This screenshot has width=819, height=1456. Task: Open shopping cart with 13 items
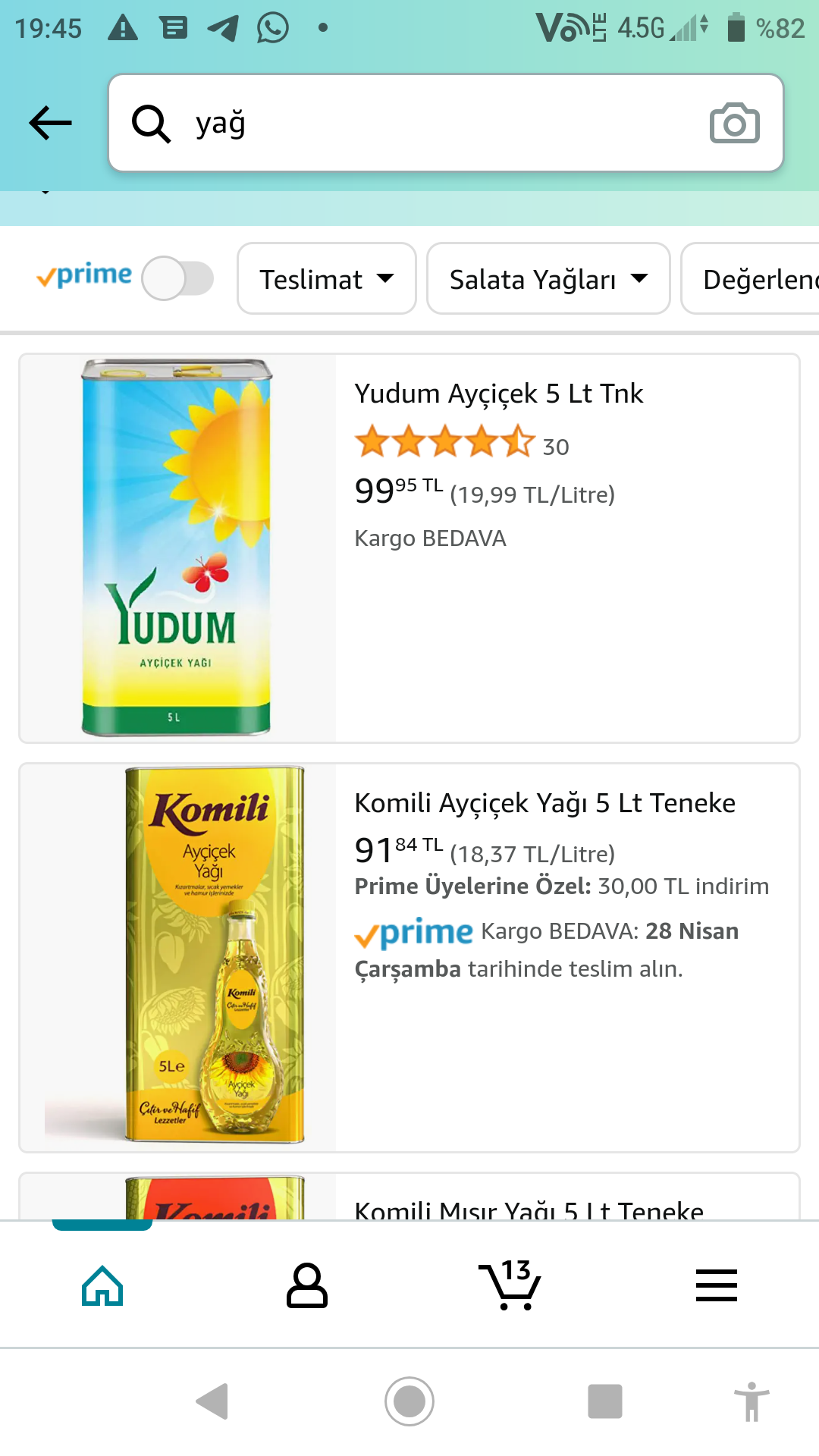coord(510,1284)
